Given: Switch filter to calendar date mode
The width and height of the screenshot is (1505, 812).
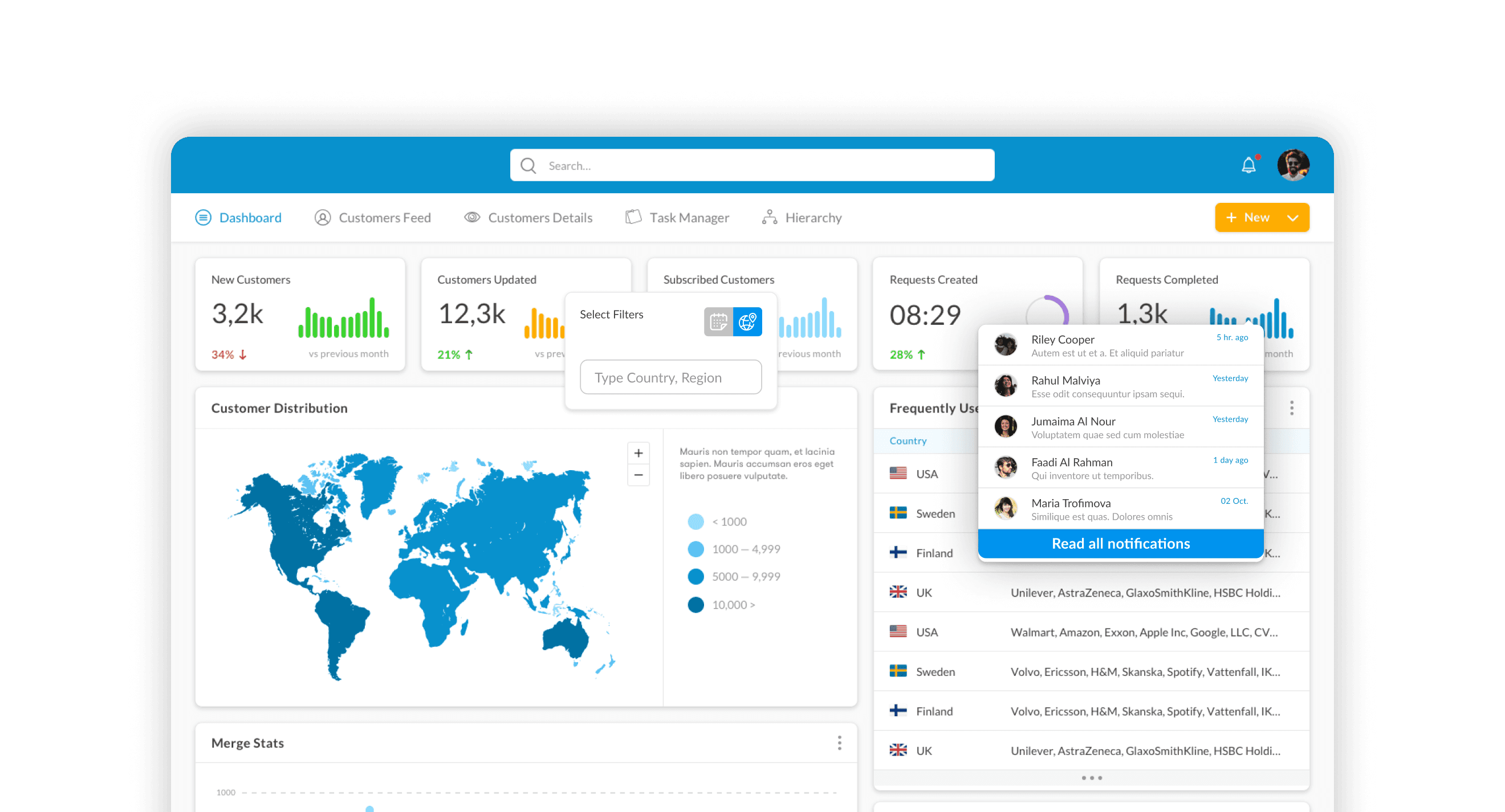Looking at the screenshot, I should tap(718, 322).
